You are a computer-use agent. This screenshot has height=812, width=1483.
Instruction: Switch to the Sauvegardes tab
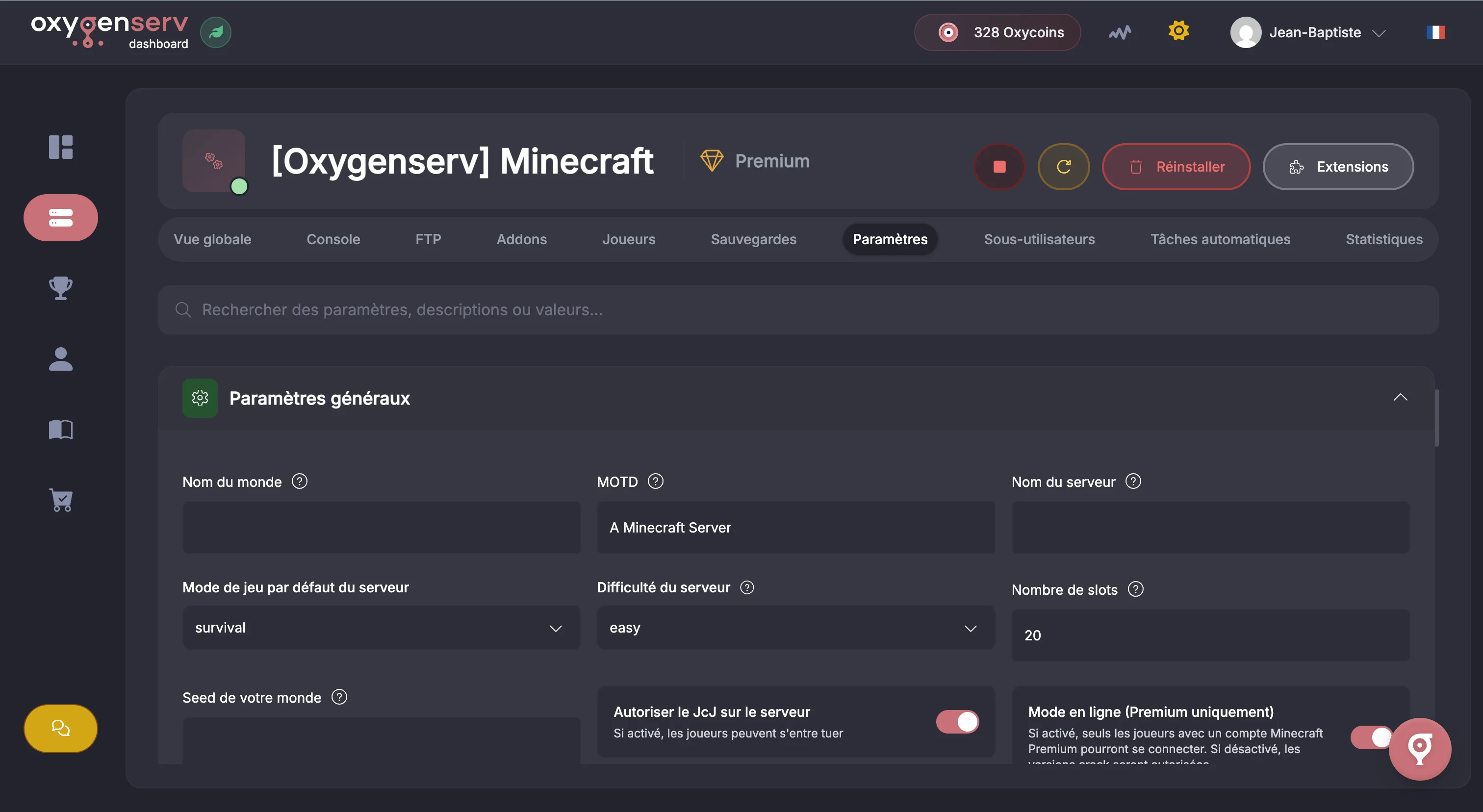pyautogui.click(x=753, y=239)
